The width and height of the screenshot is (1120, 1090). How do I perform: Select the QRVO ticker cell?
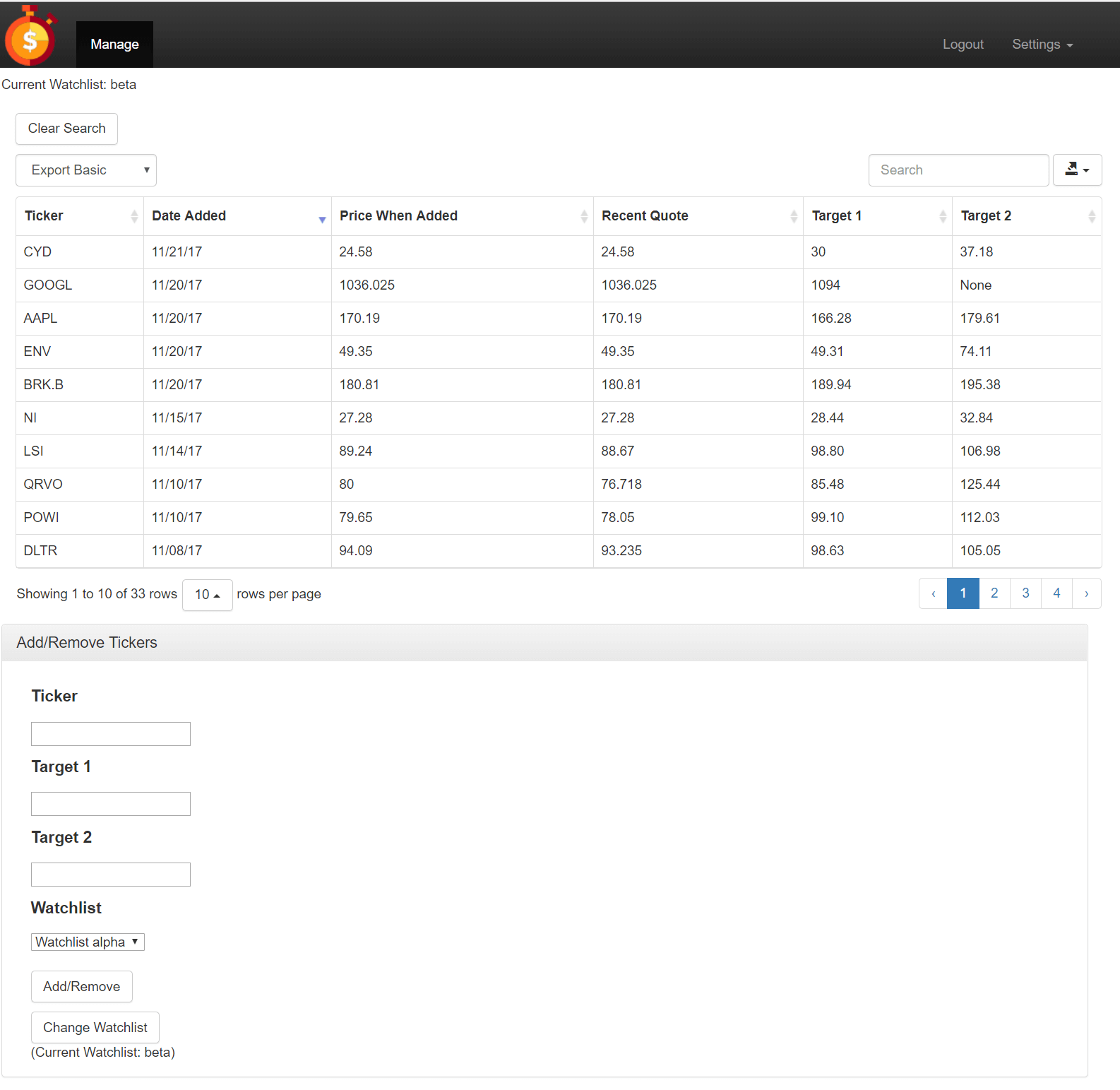click(x=80, y=485)
